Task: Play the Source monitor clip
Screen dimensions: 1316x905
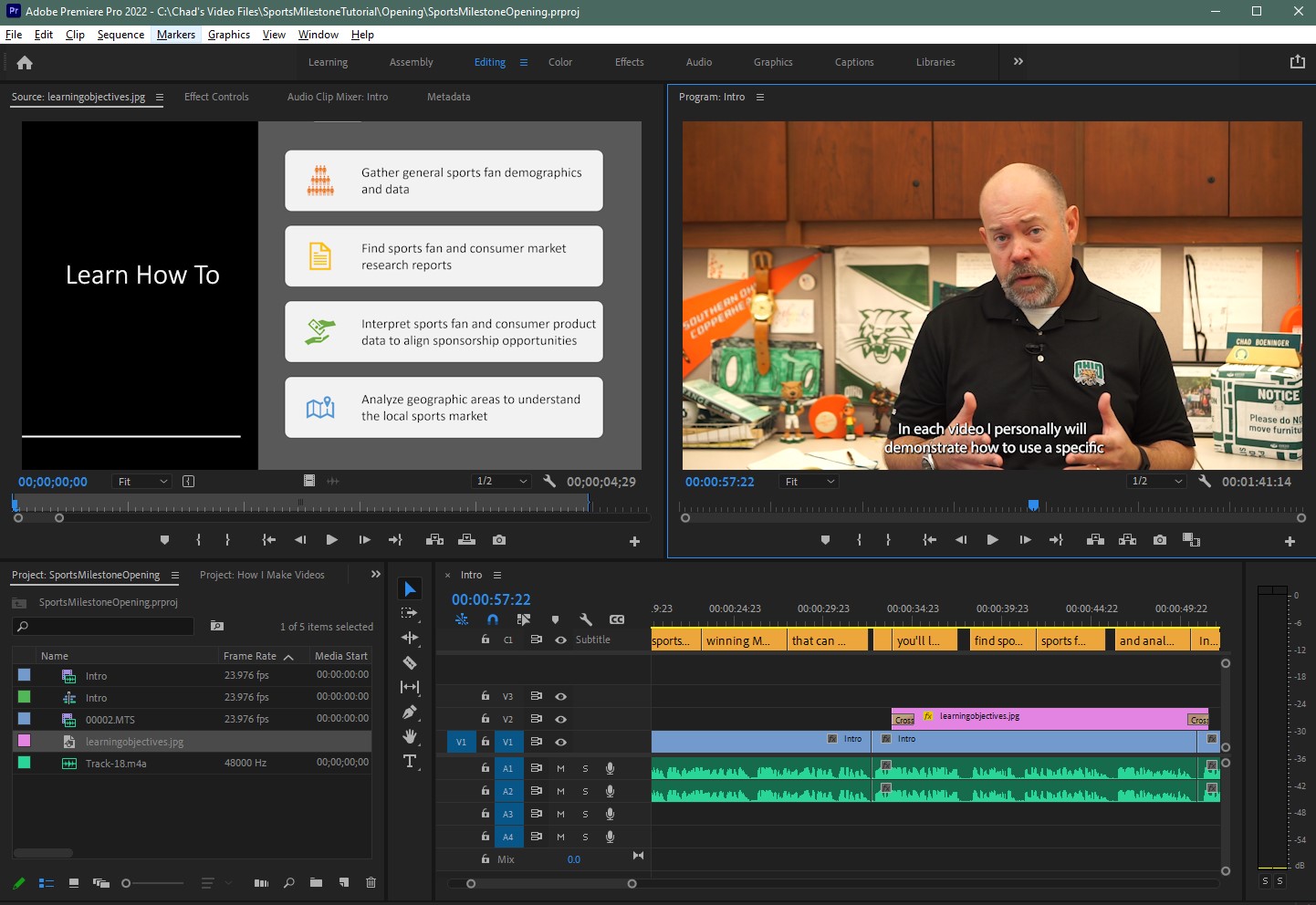Action: coord(331,540)
